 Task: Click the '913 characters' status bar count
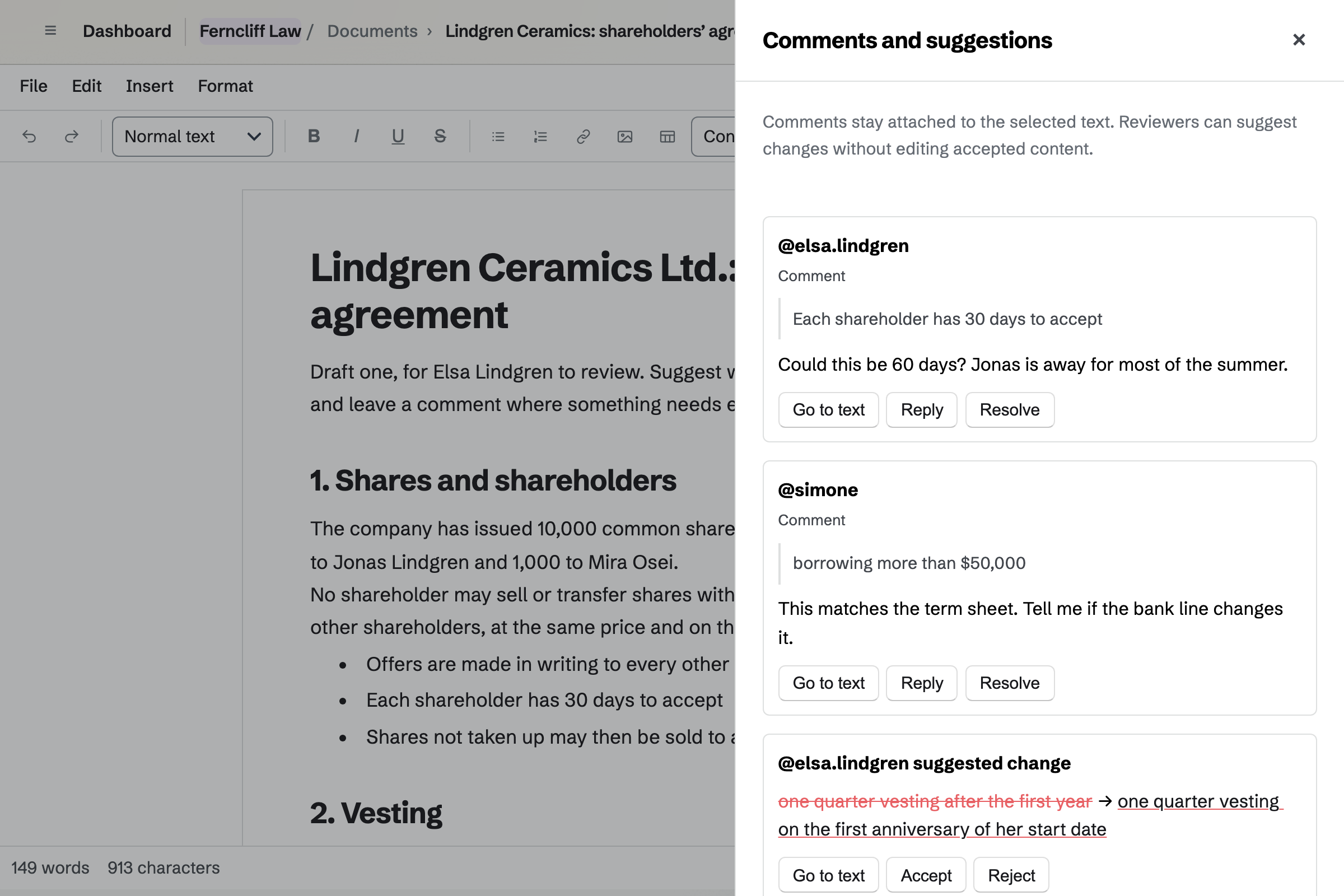pos(164,867)
